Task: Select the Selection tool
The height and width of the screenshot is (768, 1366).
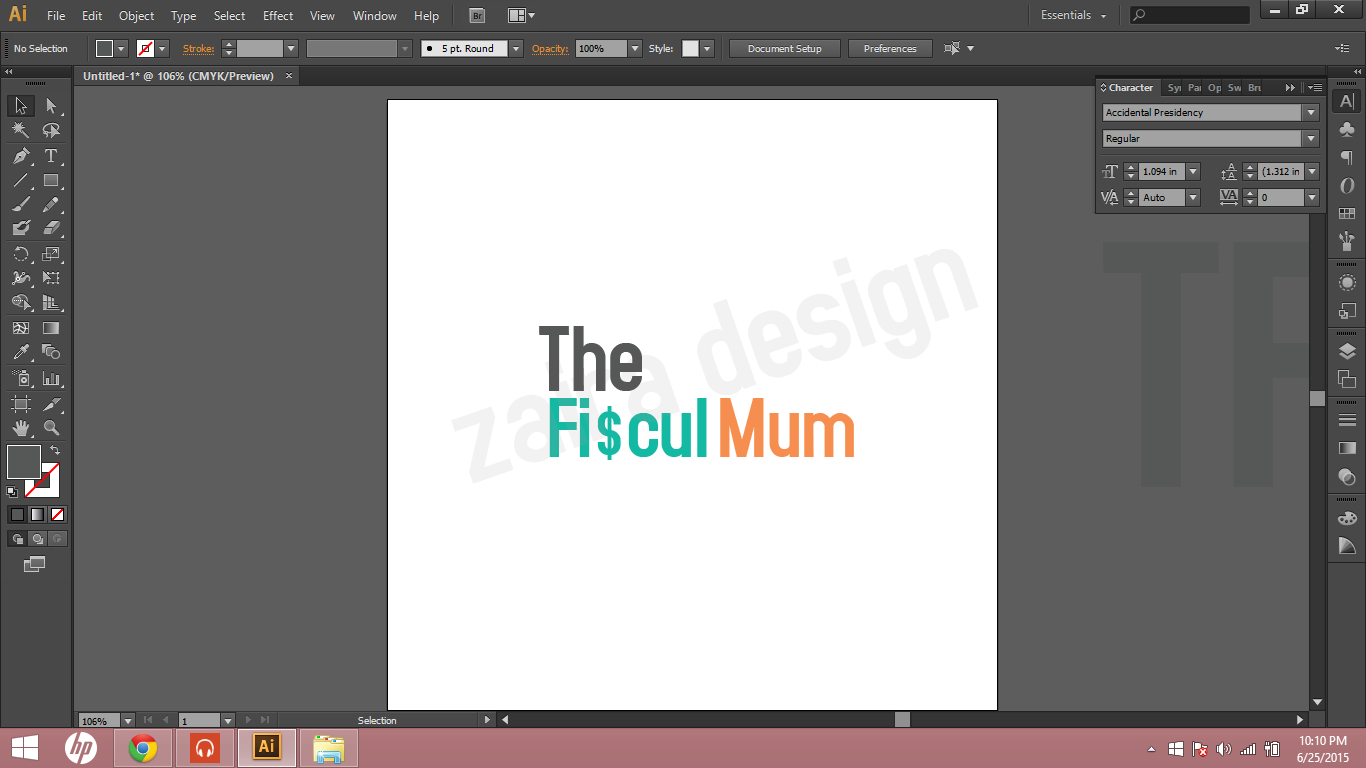Action: 21,105
